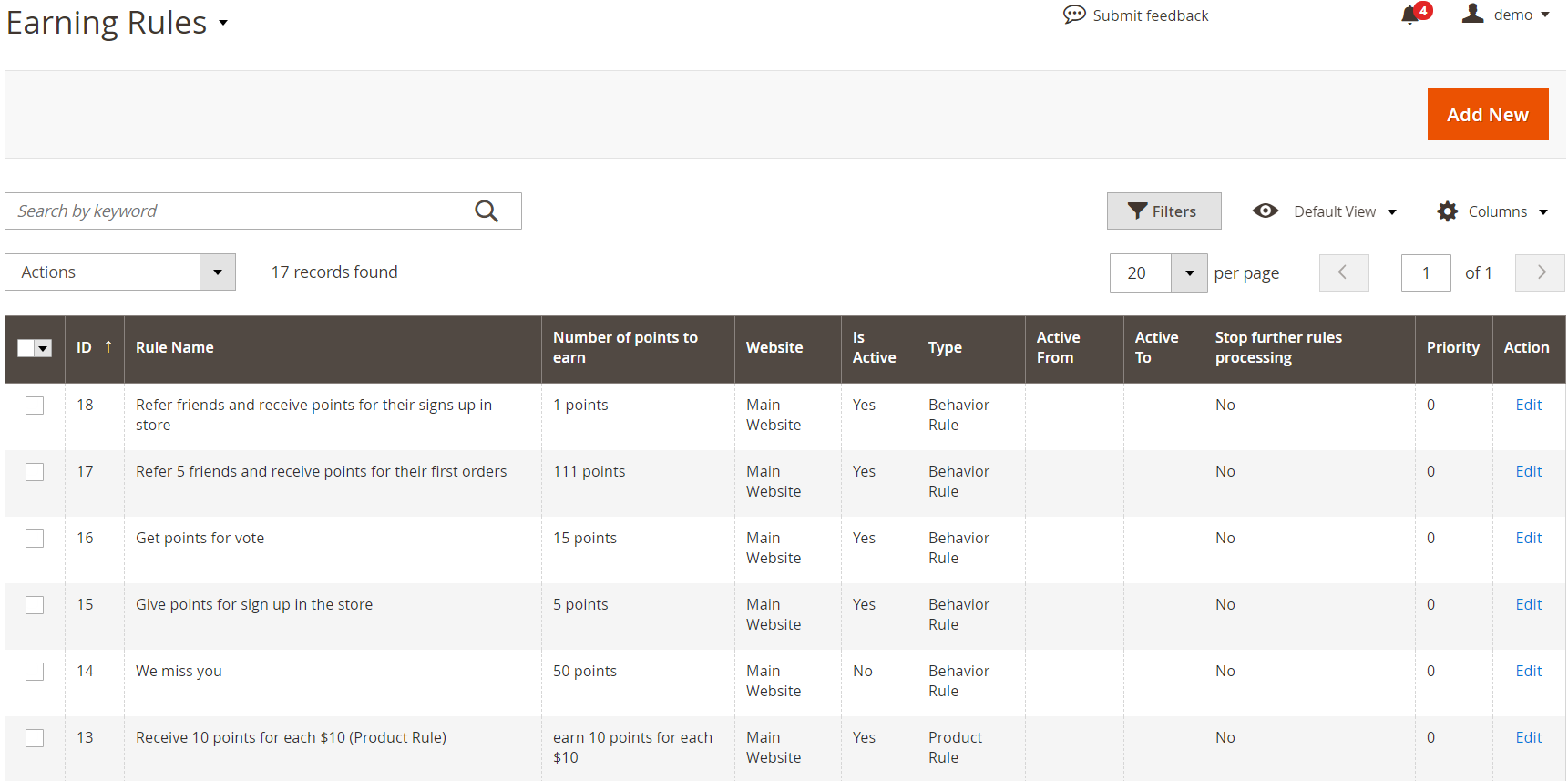Click Edit for rule ID 13
The height and width of the screenshot is (781, 1568).
point(1528,737)
